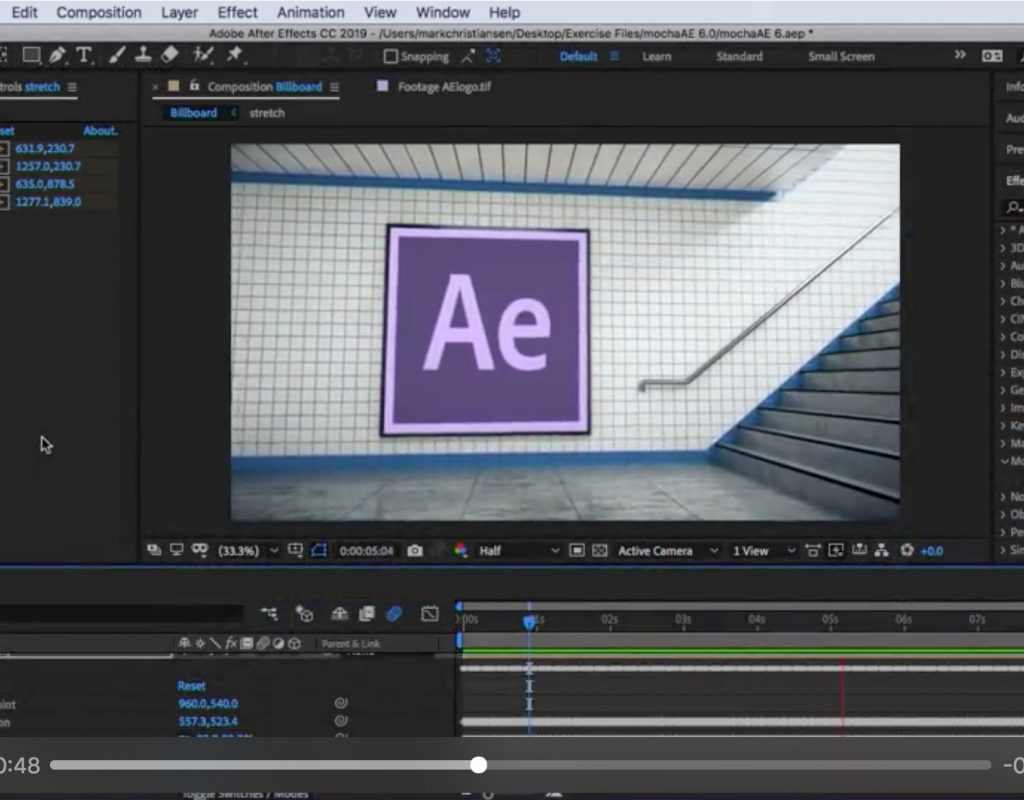Click the 631.9,230.7 corner pin value

[45, 148]
